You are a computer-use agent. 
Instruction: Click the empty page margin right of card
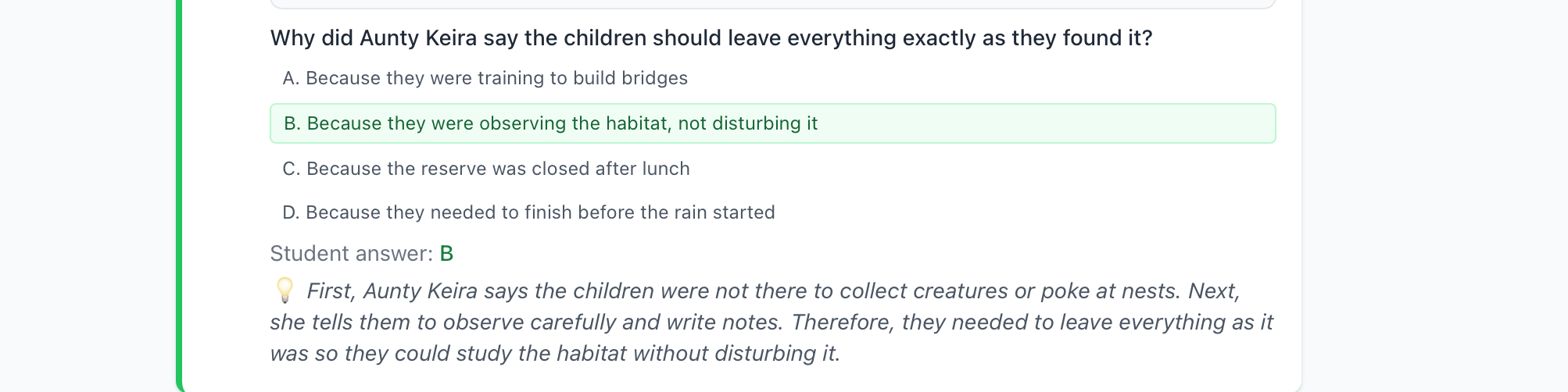[x=1434, y=195]
